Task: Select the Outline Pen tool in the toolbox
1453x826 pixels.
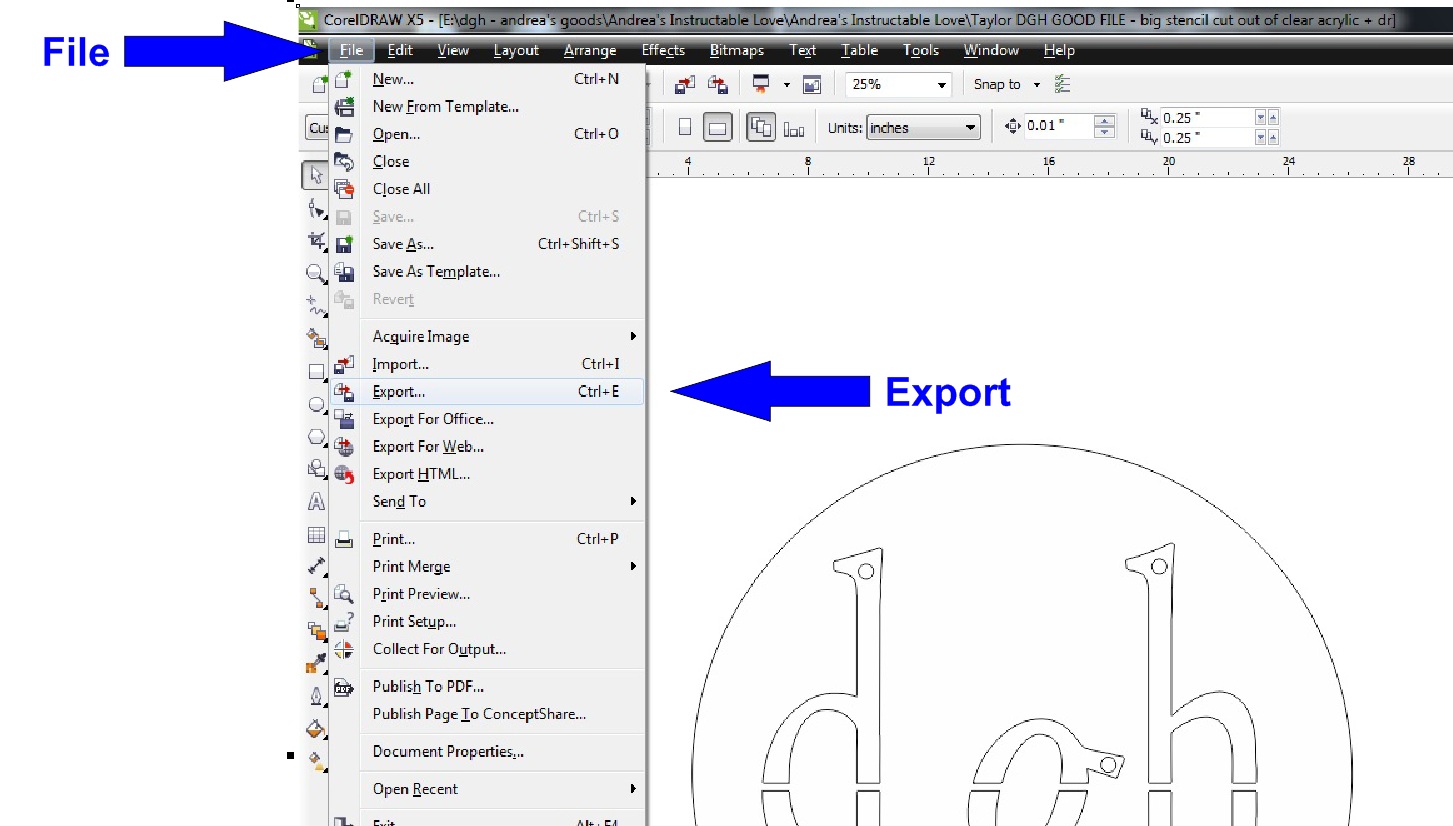Action: [x=316, y=696]
